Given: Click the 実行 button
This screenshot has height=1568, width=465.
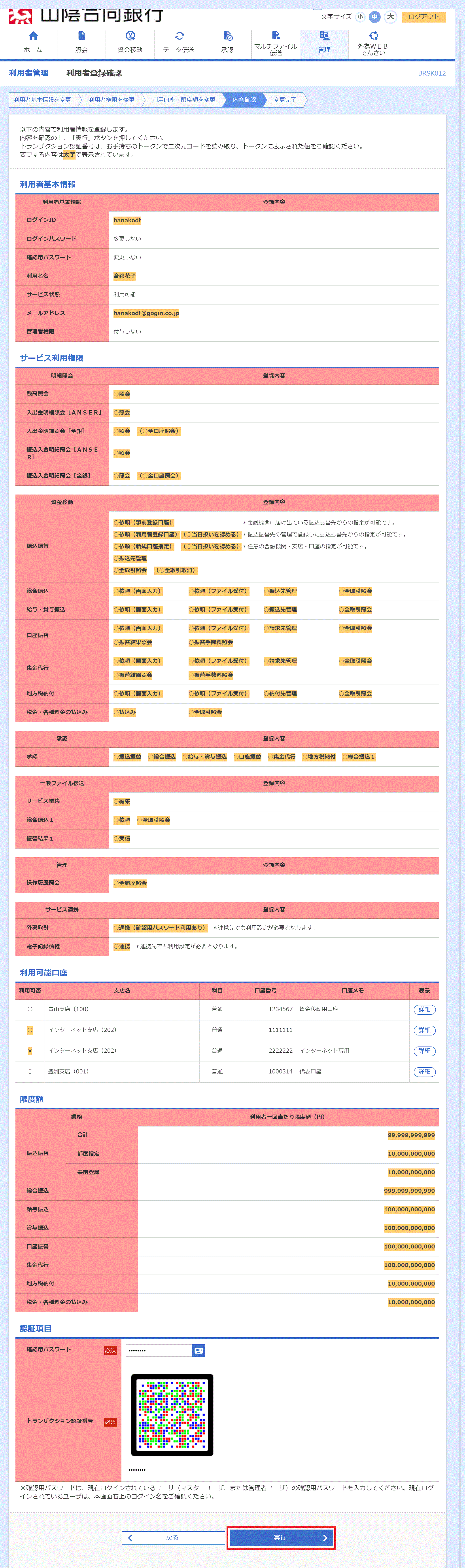Looking at the screenshot, I should [x=281, y=1538].
